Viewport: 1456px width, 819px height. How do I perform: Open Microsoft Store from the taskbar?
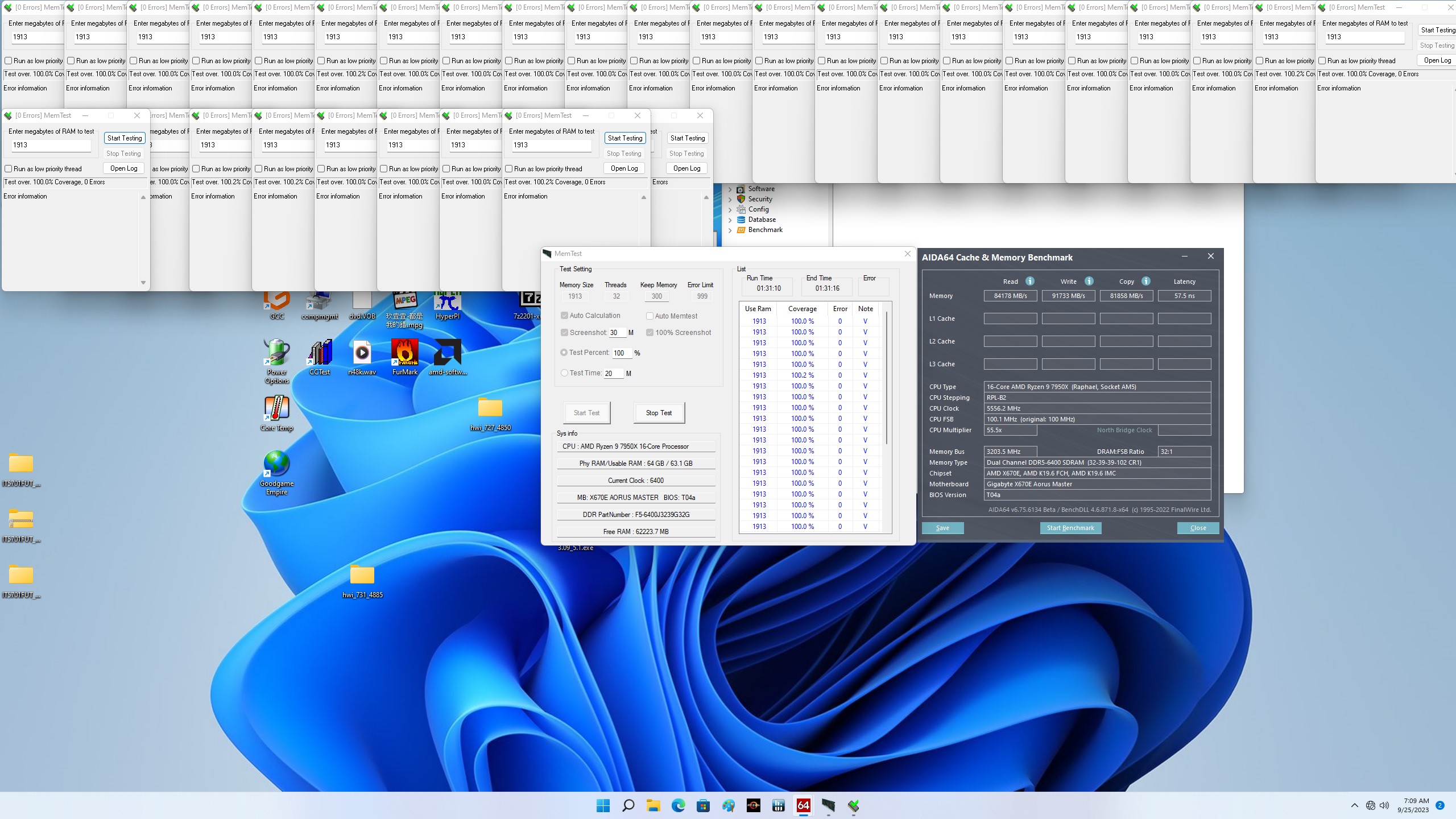pyautogui.click(x=703, y=805)
